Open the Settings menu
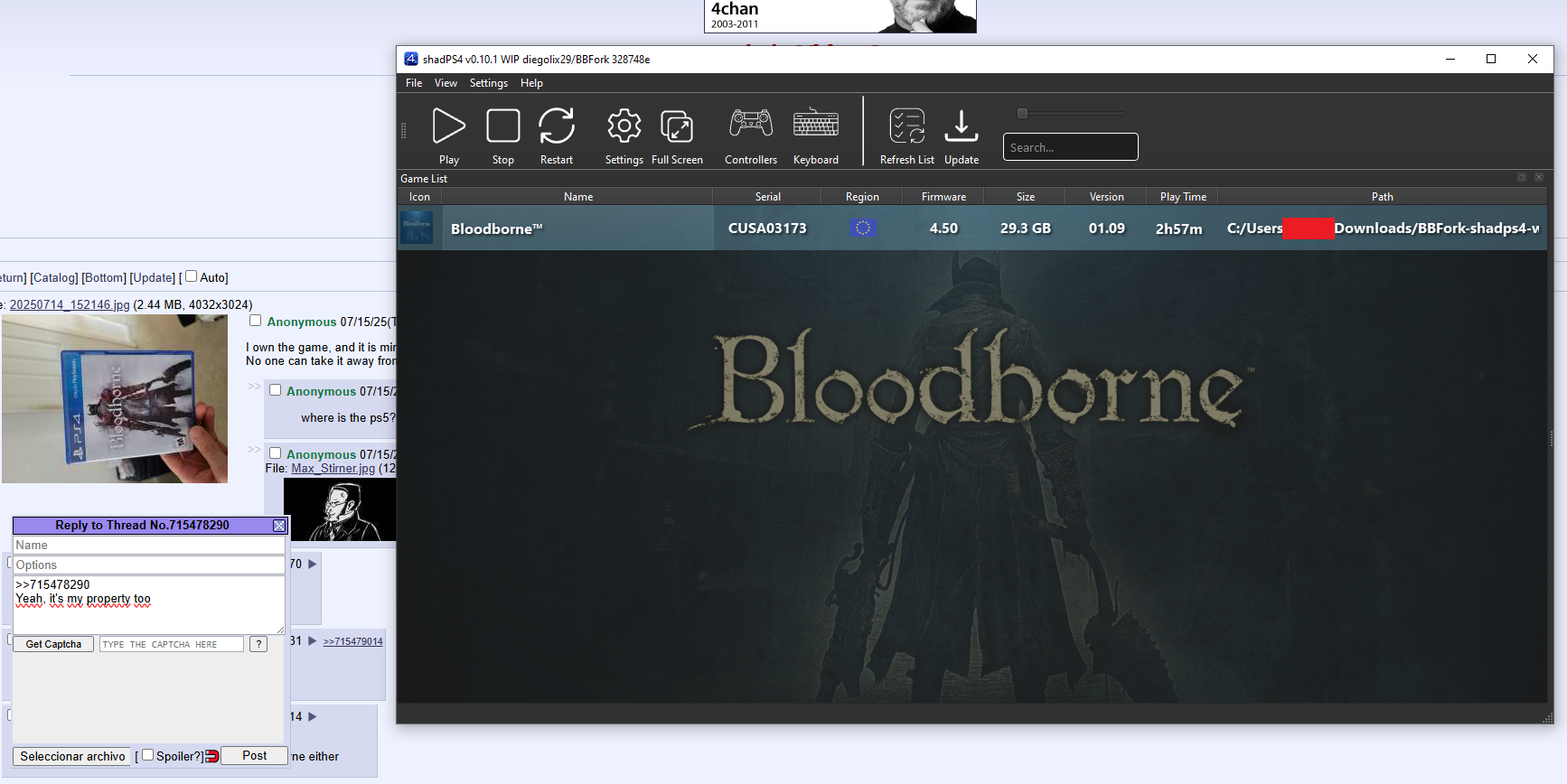Image resolution: width=1567 pixels, height=784 pixels. pyautogui.click(x=489, y=83)
